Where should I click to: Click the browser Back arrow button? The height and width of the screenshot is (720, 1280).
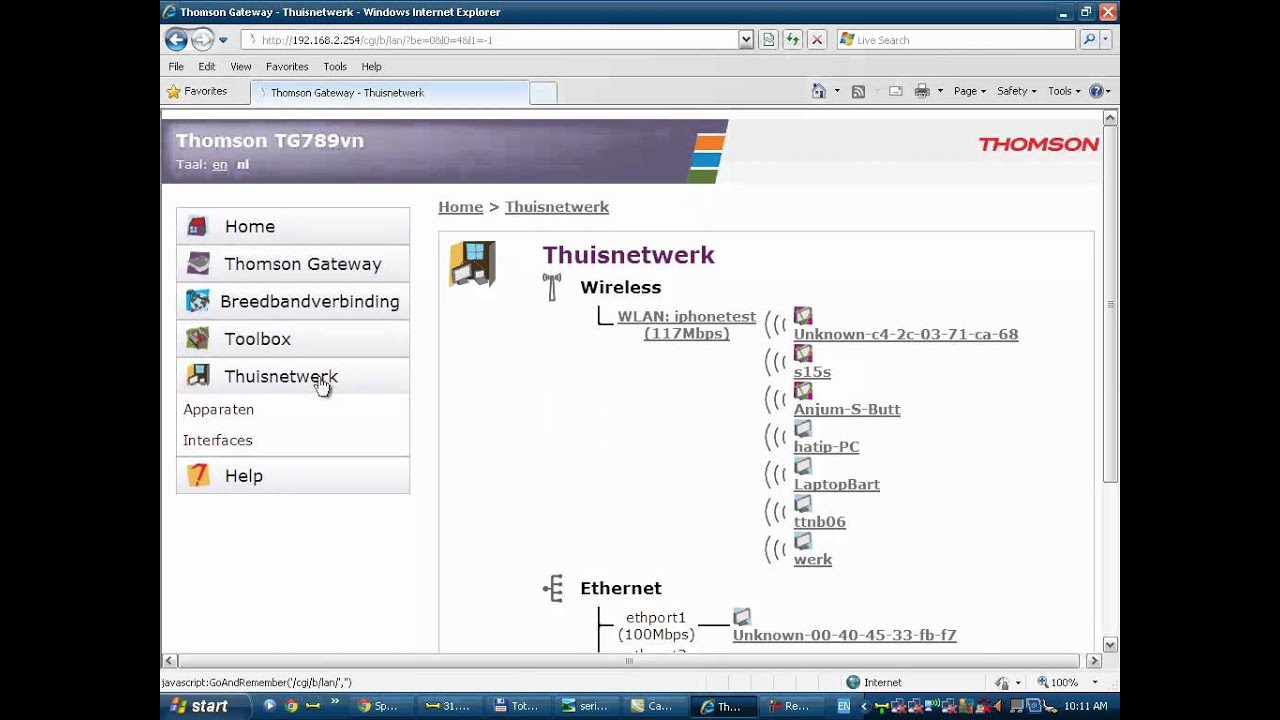click(x=177, y=40)
